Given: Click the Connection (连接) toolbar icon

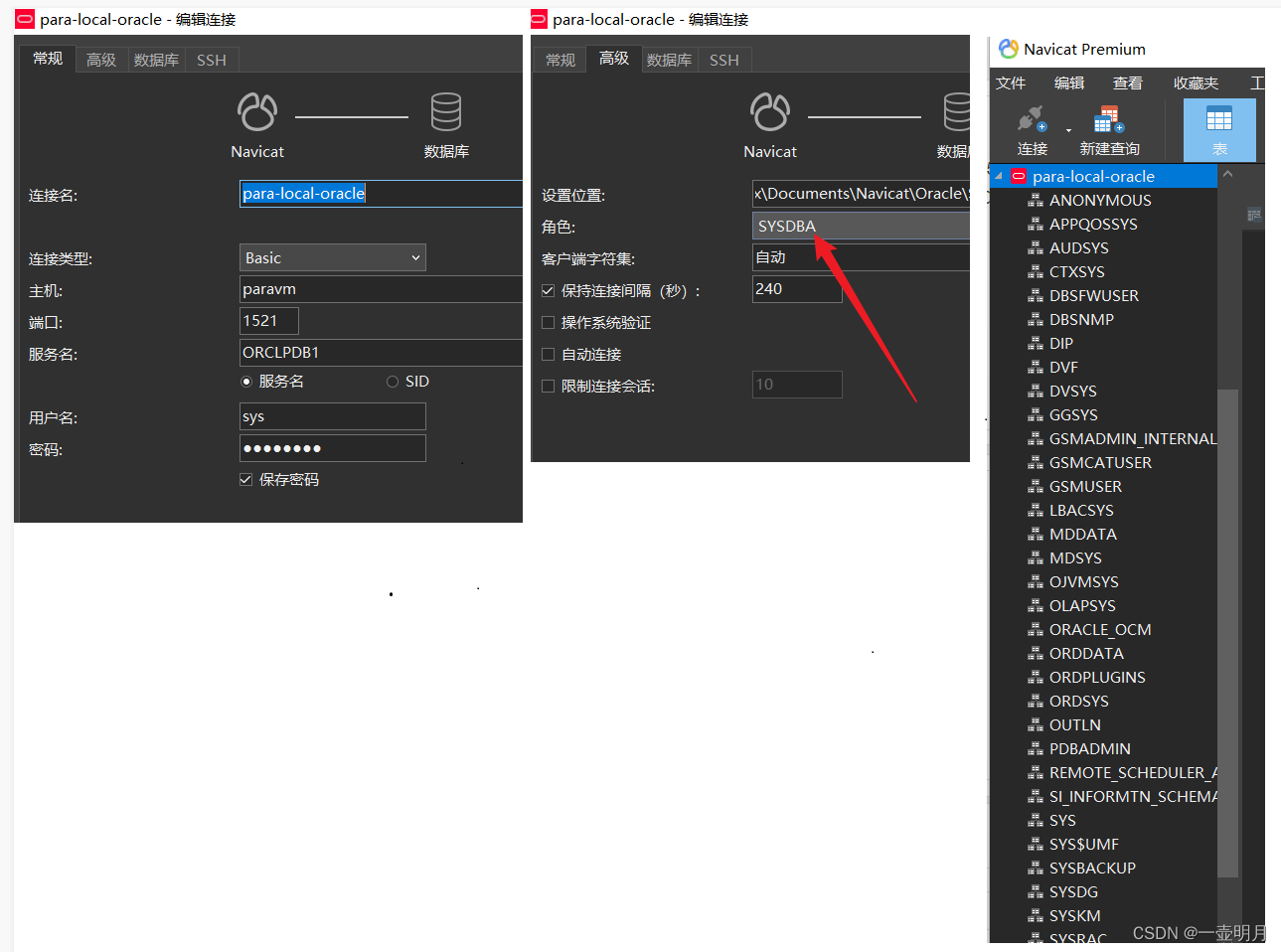Looking at the screenshot, I should click(1032, 119).
